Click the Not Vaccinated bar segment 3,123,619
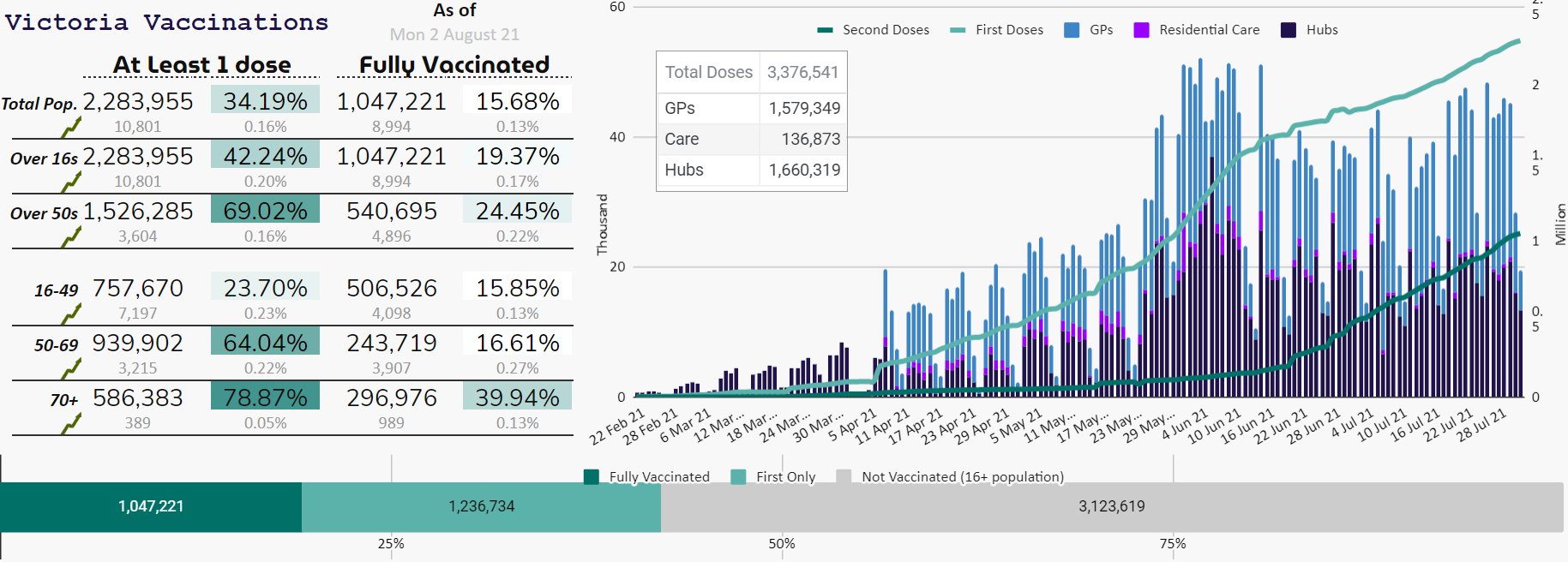The height and width of the screenshot is (562, 1568). [1112, 507]
